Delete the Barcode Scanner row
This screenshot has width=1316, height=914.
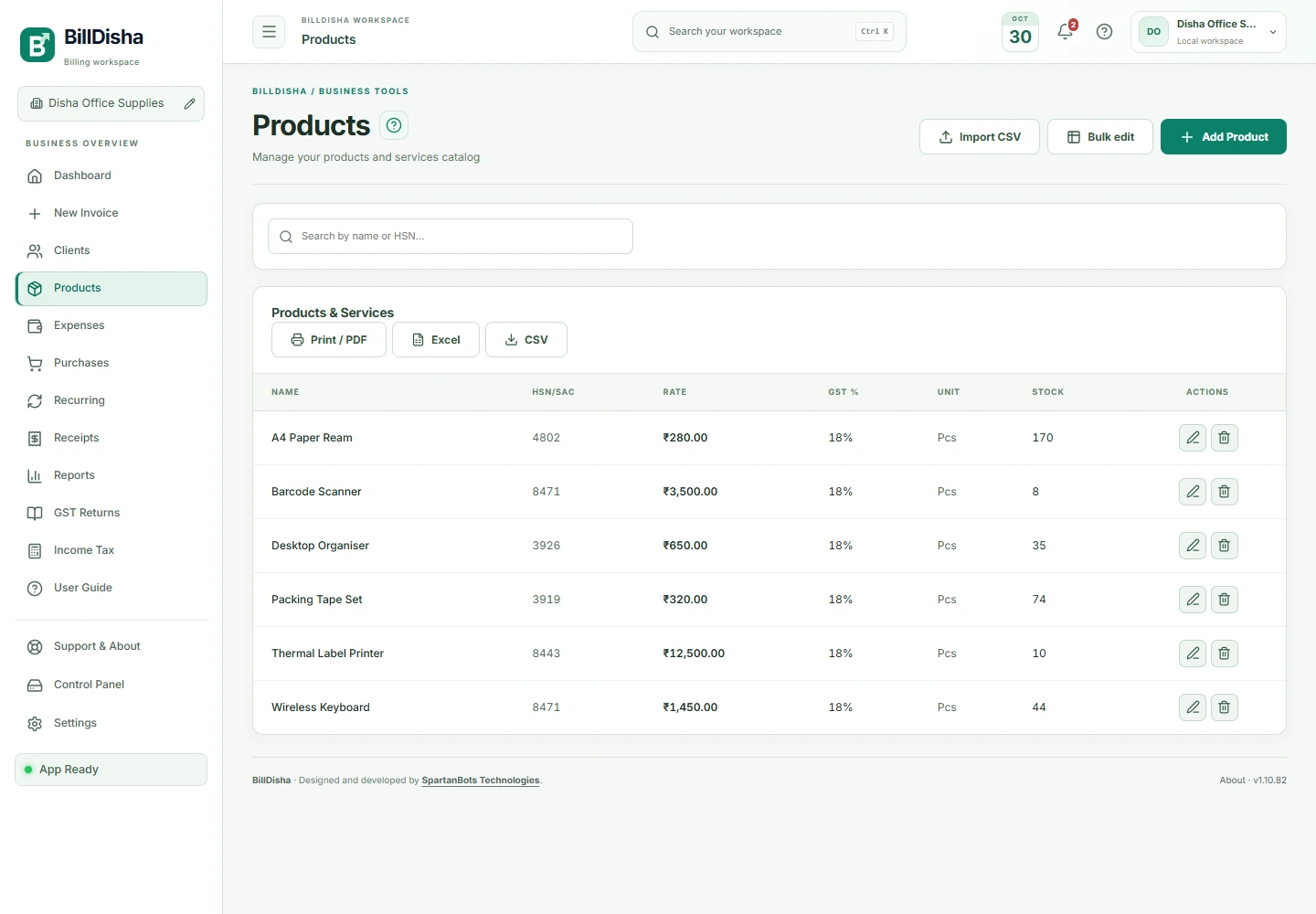(x=1225, y=492)
